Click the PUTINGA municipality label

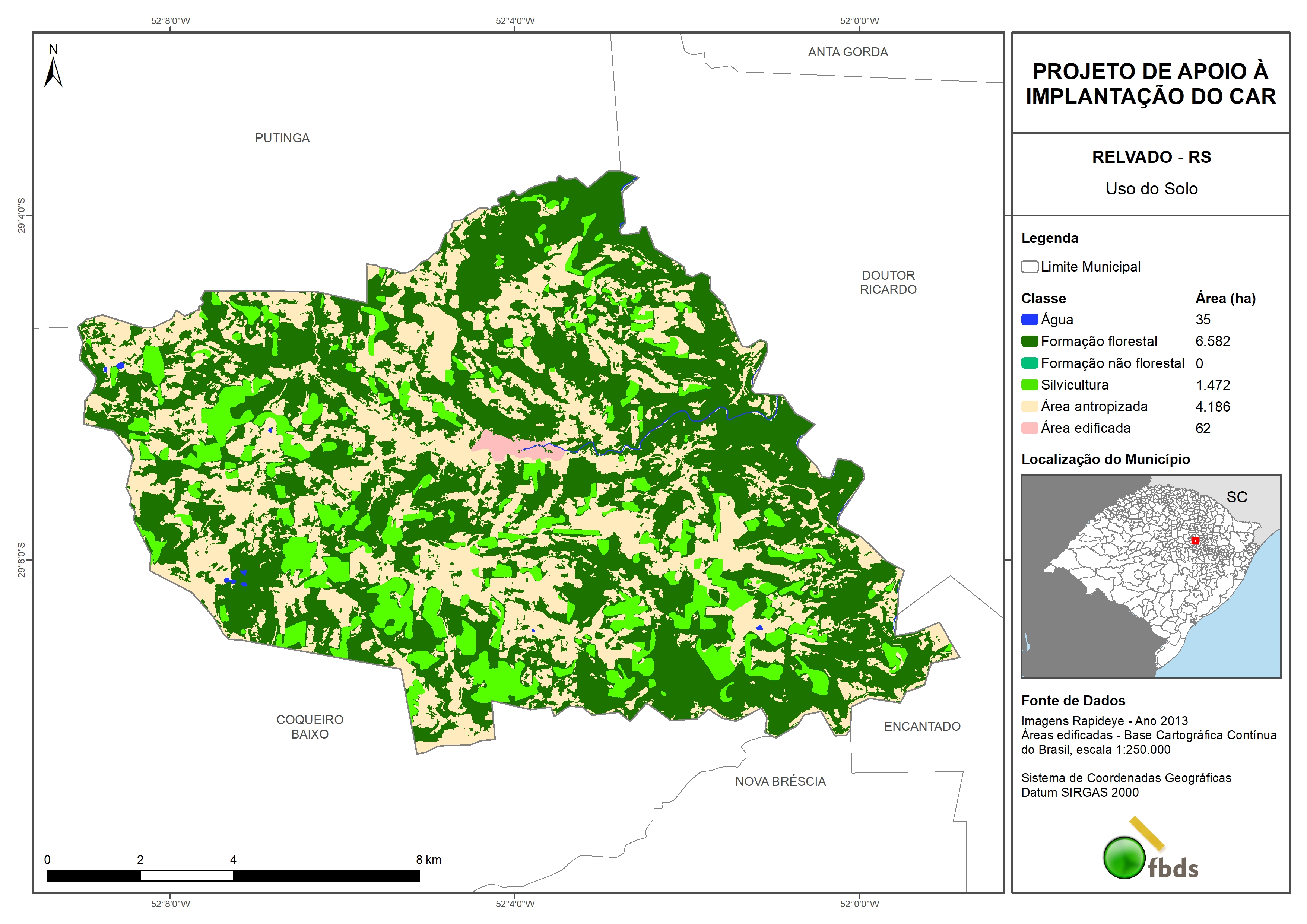coord(282,138)
